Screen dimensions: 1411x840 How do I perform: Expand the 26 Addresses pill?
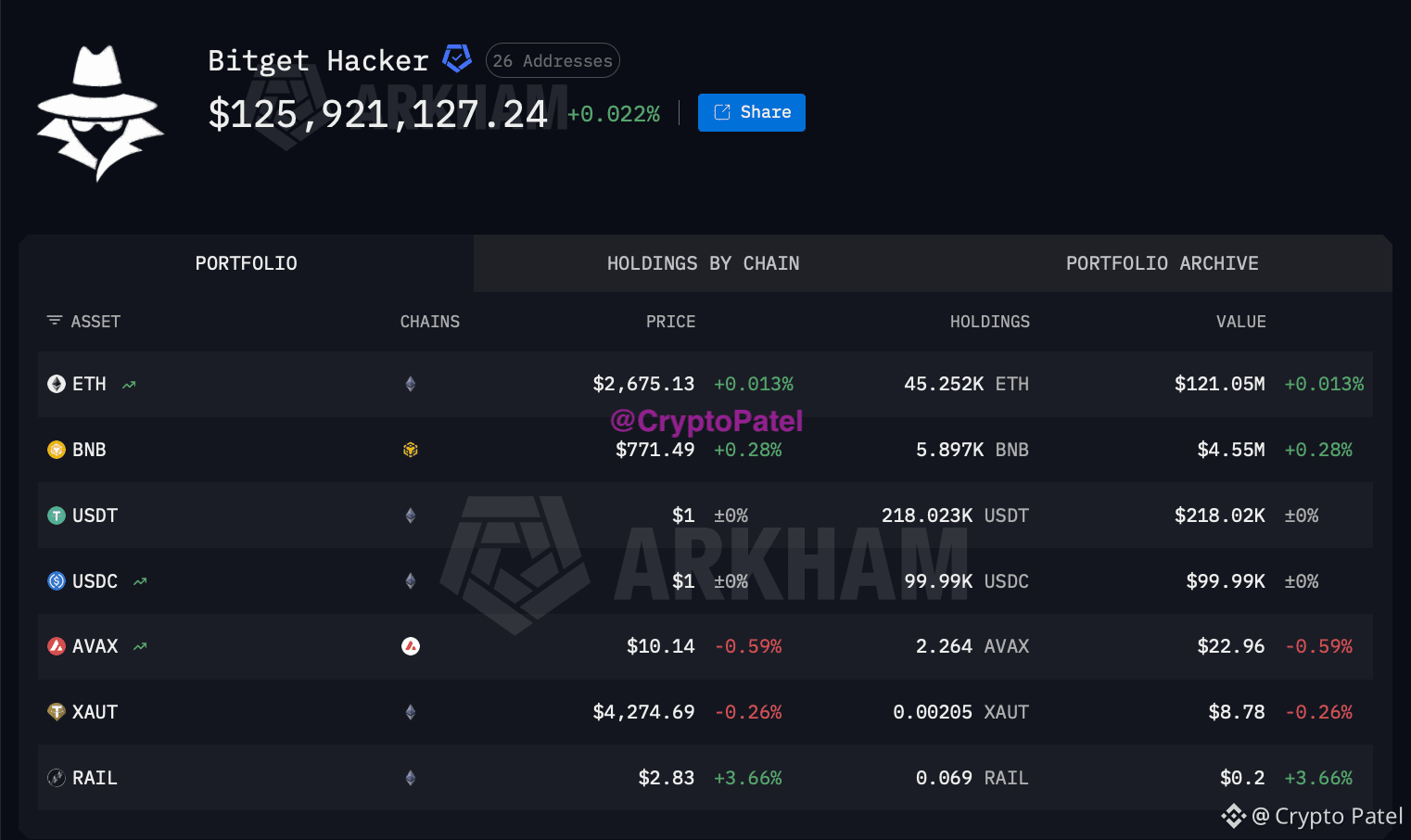[553, 60]
